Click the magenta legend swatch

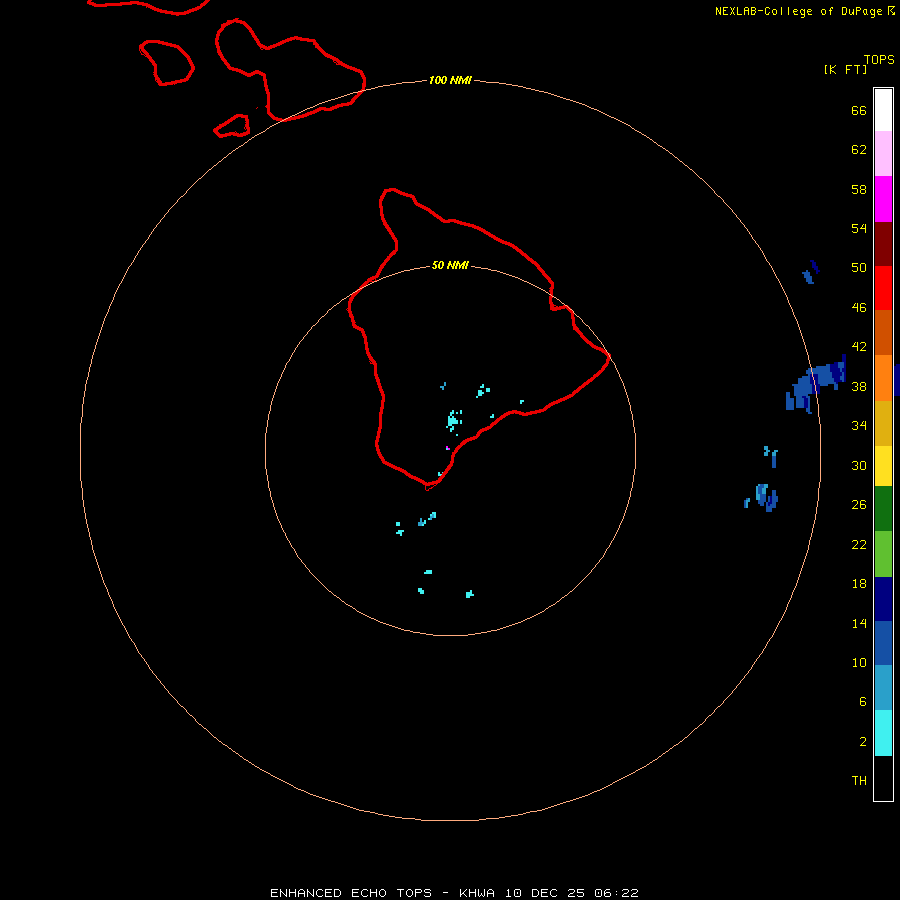pos(883,199)
